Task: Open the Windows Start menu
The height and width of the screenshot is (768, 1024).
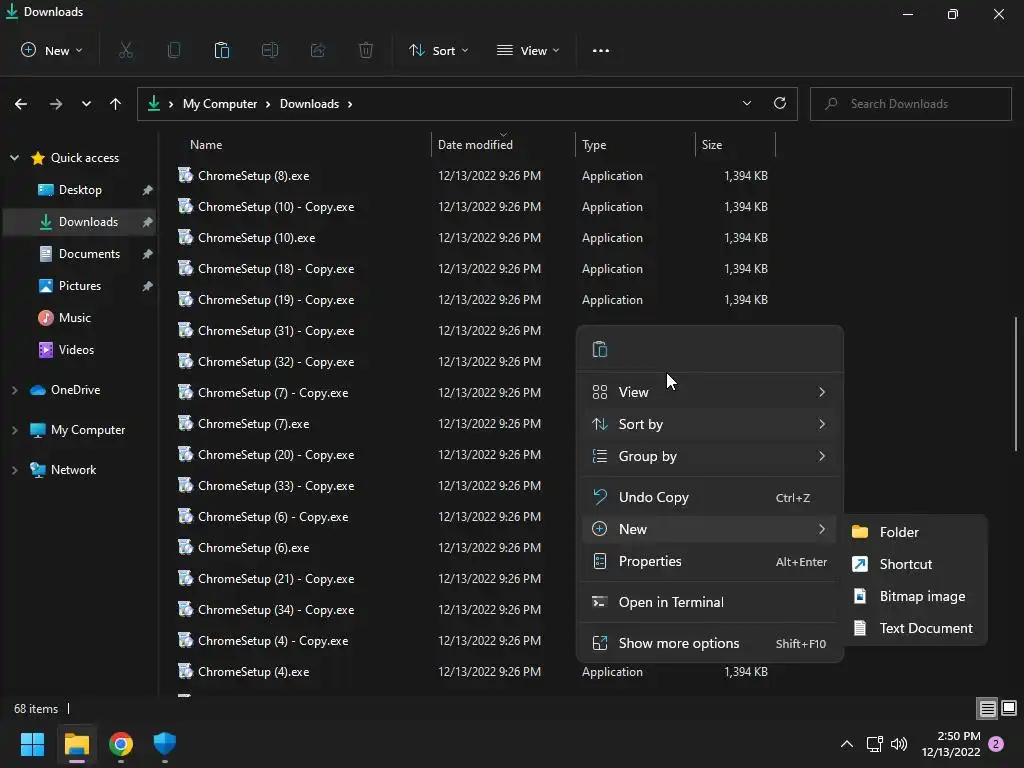Action: [x=32, y=744]
